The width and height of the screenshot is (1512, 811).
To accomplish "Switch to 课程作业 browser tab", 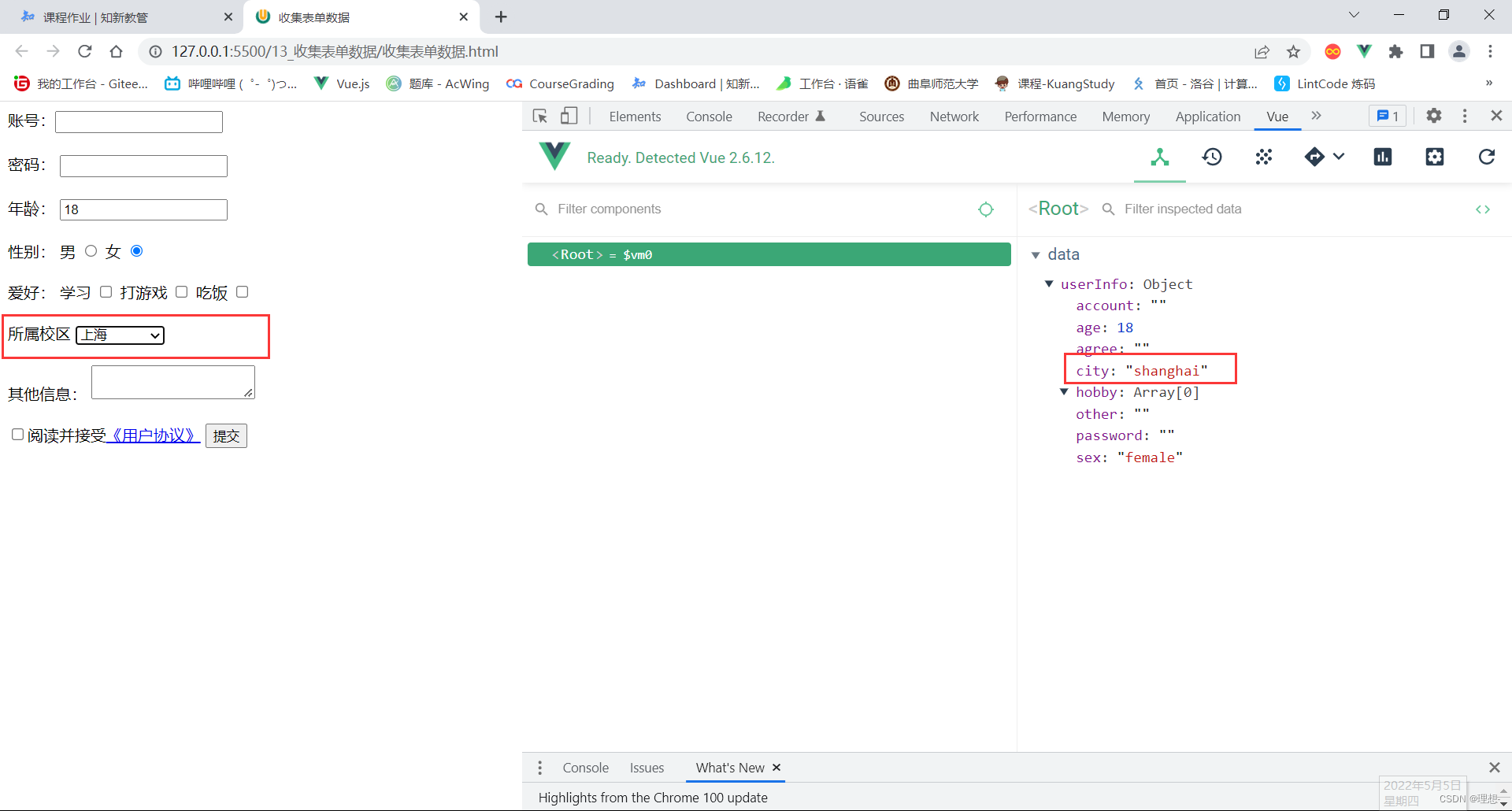I will click(x=122, y=17).
